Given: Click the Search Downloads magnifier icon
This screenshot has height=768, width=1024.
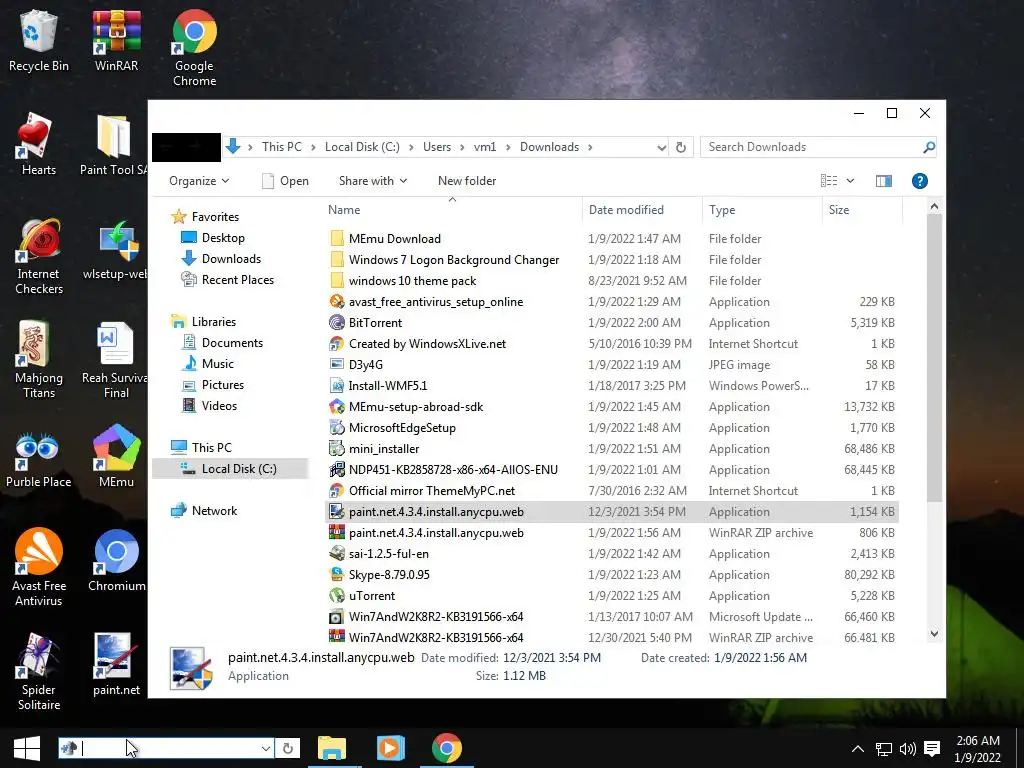Looking at the screenshot, I should click(x=929, y=147).
